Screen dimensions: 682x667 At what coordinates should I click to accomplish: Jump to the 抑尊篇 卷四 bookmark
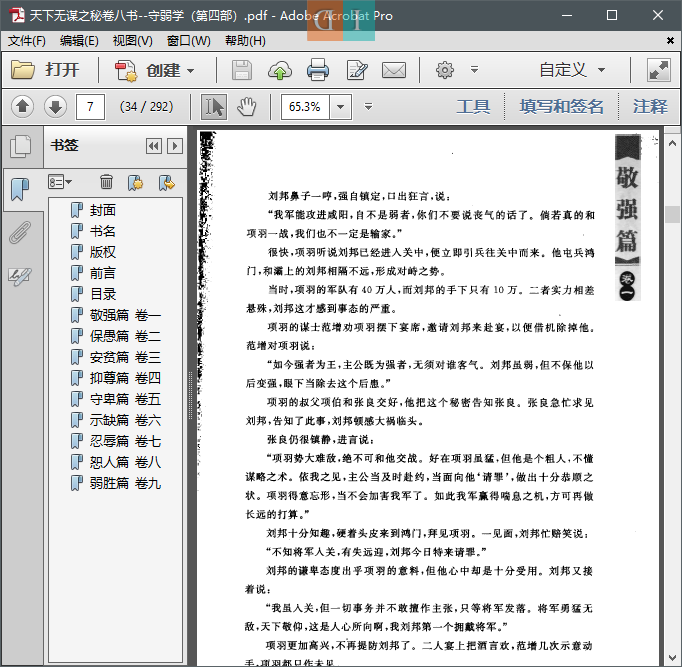coord(125,378)
